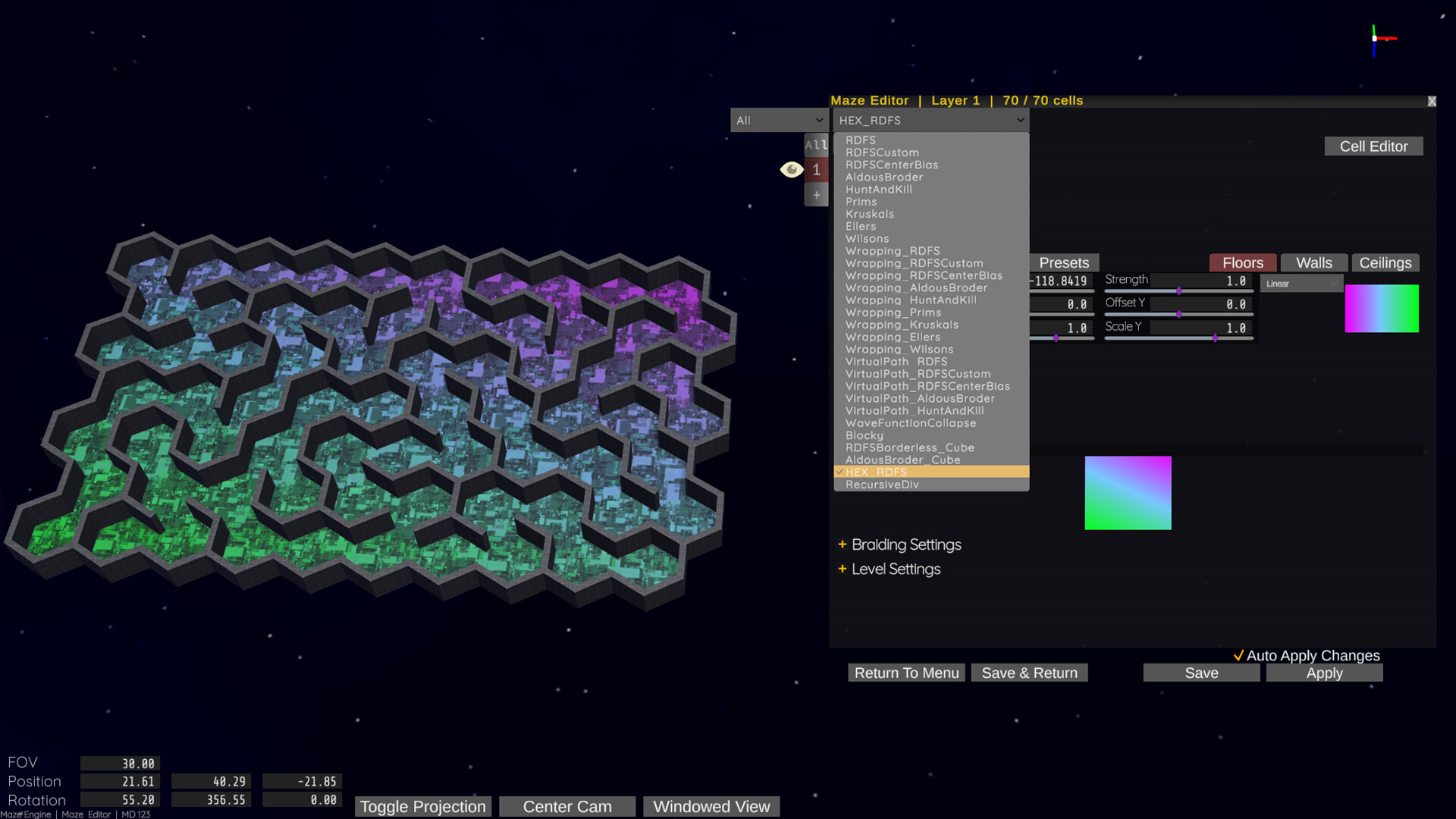
Task: Switch to the Walls tab
Action: pyautogui.click(x=1313, y=262)
